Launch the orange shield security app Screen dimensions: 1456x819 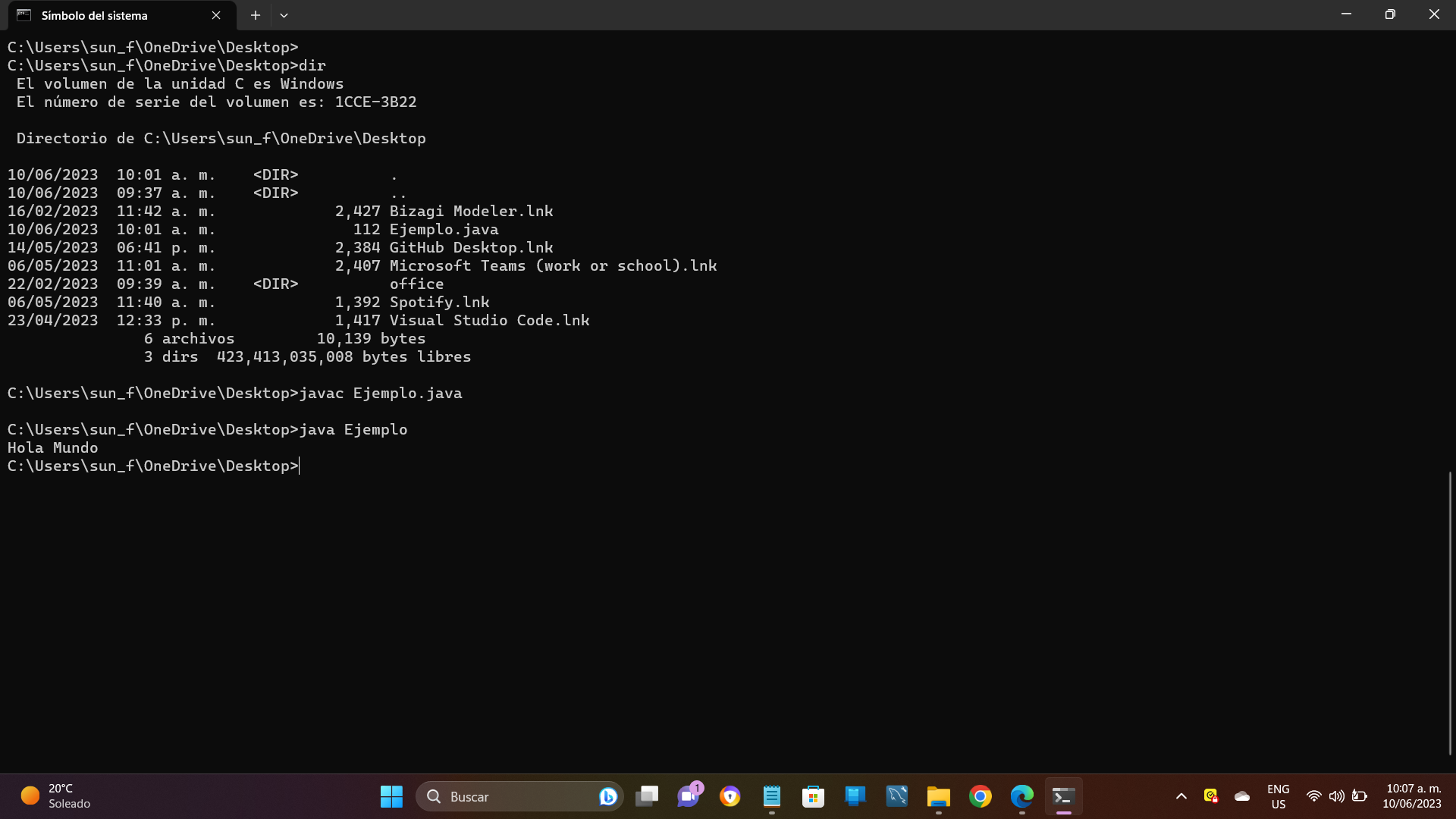tap(730, 796)
